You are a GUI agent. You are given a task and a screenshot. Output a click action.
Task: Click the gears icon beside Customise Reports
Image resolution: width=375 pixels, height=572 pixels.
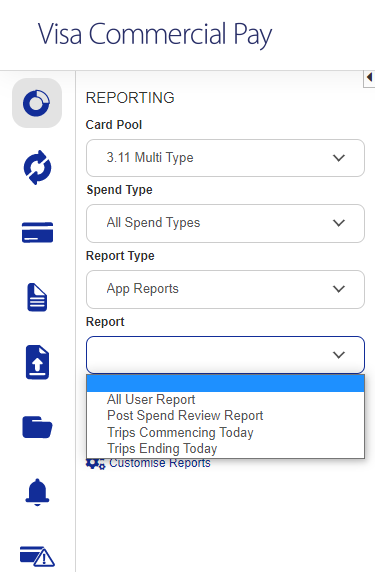click(x=95, y=463)
